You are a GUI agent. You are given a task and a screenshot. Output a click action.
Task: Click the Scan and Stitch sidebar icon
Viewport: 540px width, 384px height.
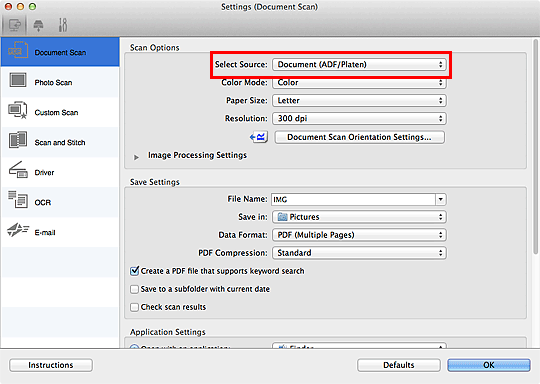[x=18, y=140]
